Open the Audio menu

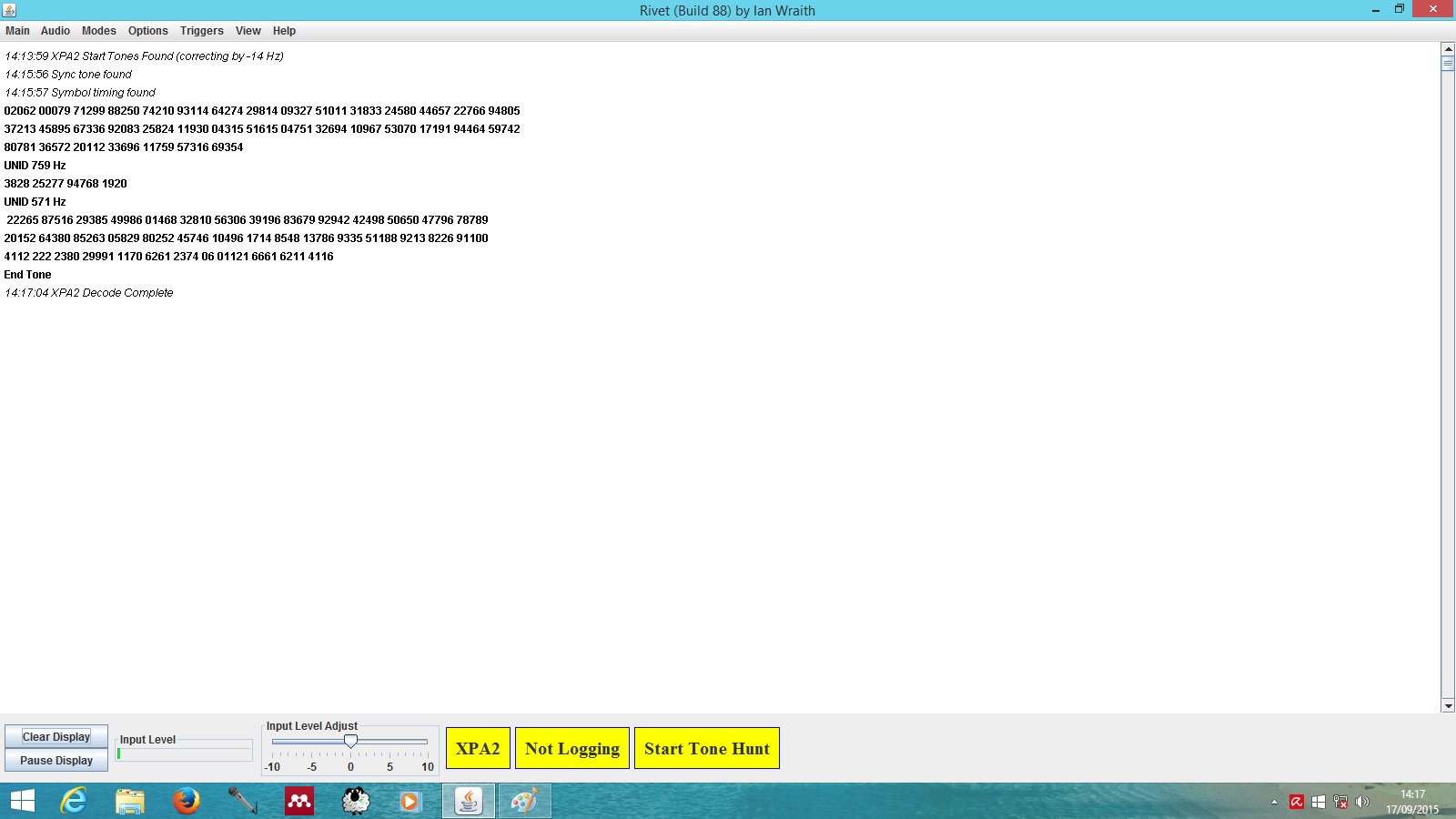click(x=55, y=31)
